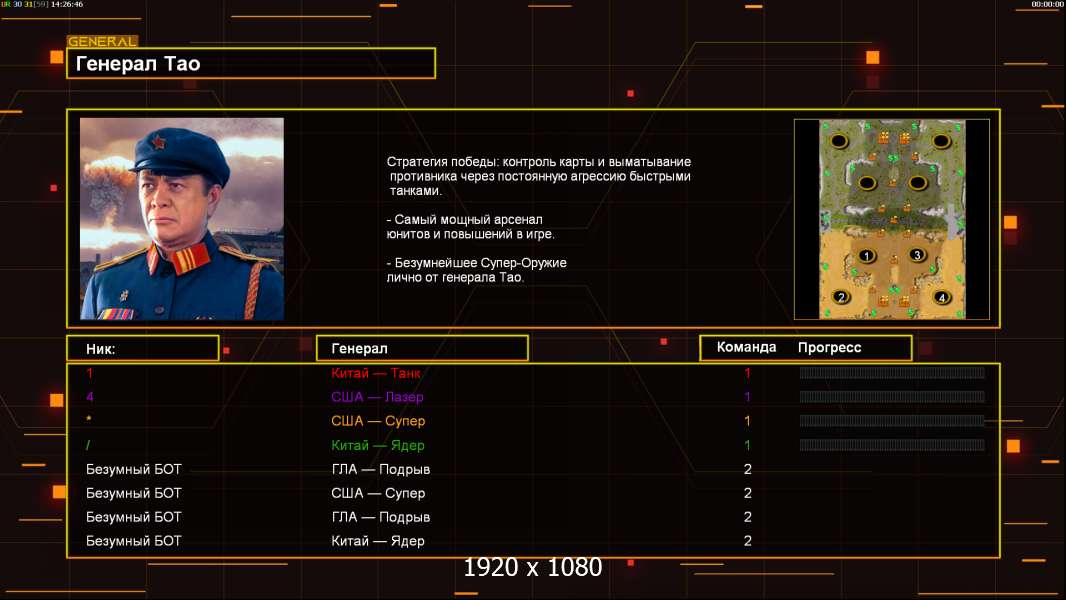Screen dimensions: 1066x600
Task: Select green player row nick '/'
Action: pyautogui.click(x=88, y=445)
